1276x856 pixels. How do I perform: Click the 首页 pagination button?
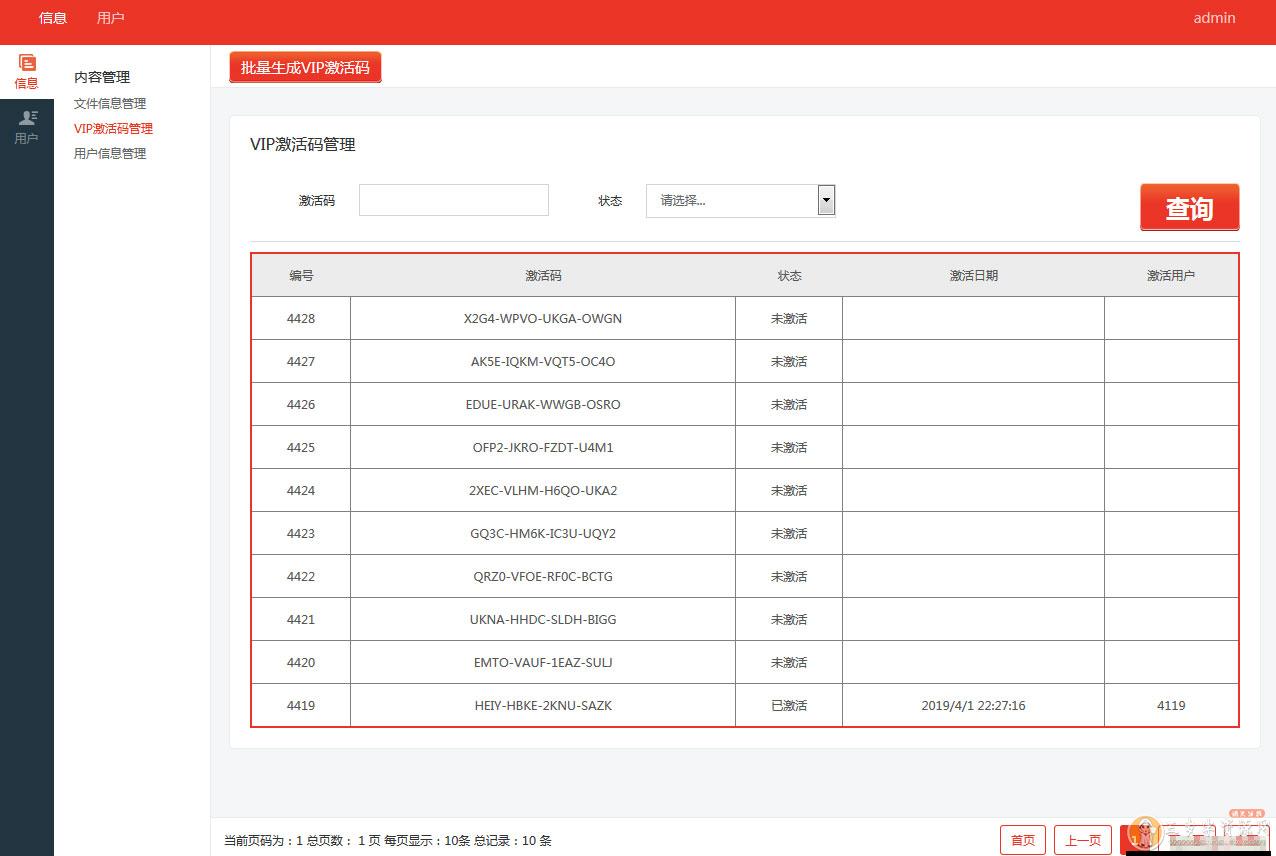tap(1023, 840)
